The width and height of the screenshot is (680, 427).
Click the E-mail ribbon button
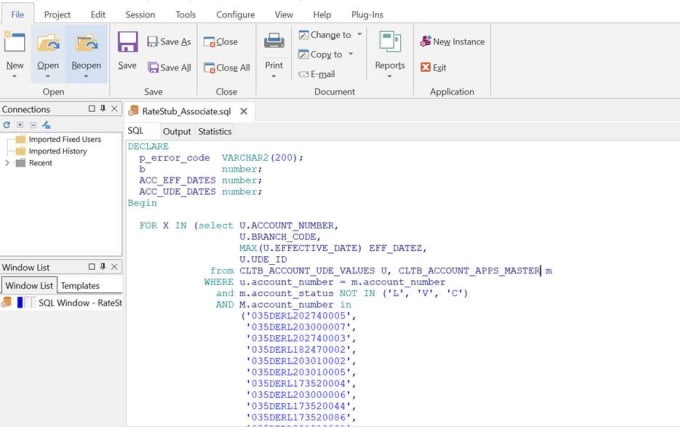(317, 74)
